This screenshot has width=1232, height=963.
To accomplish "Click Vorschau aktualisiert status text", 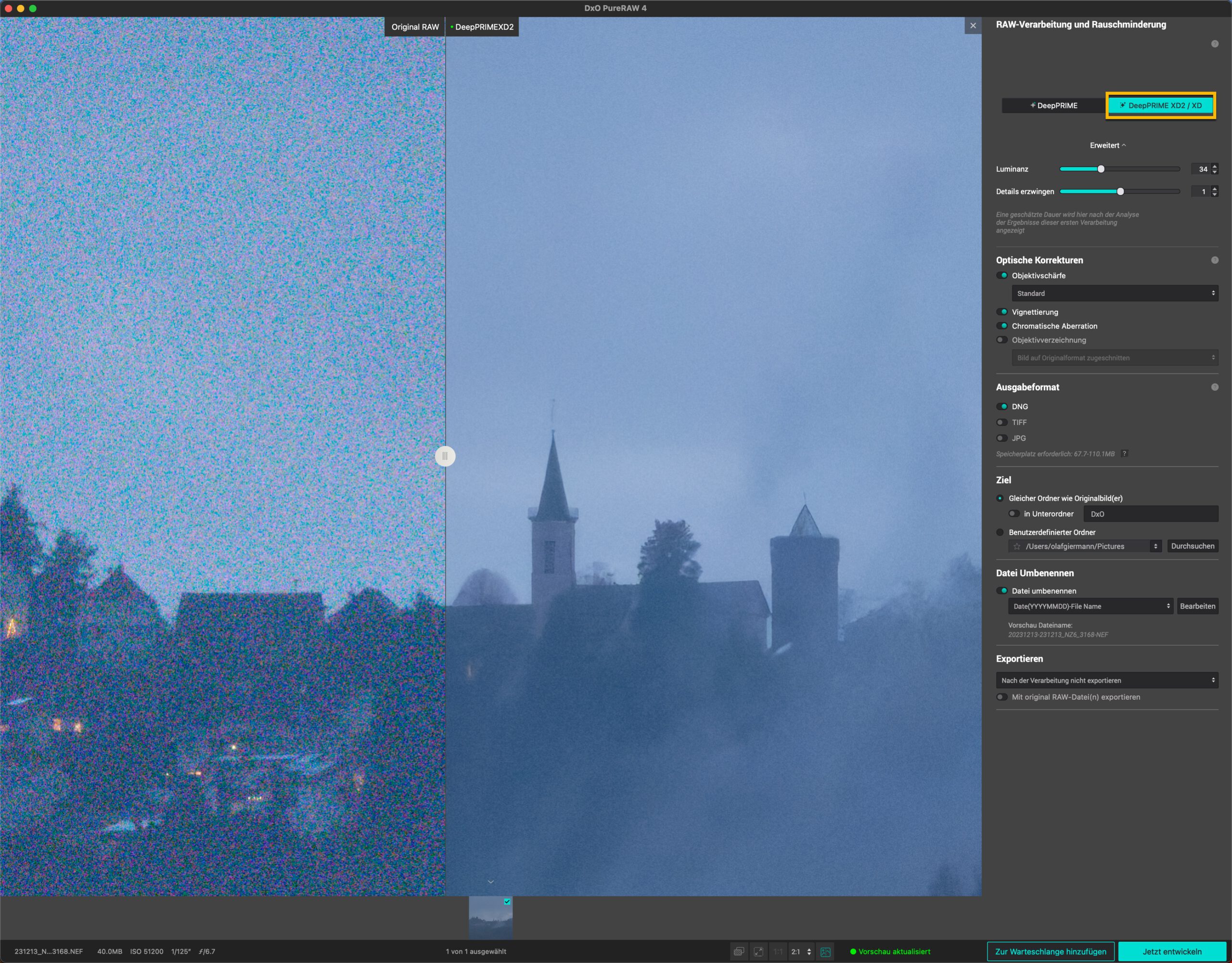I will click(894, 952).
